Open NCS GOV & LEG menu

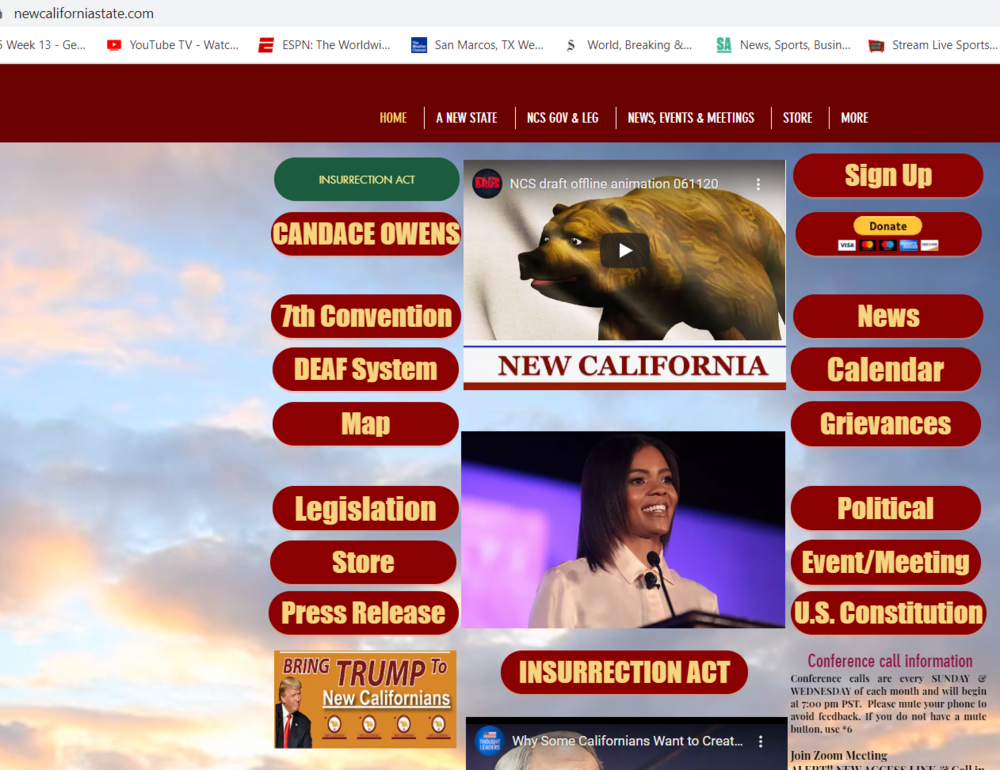[x=563, y=118]
